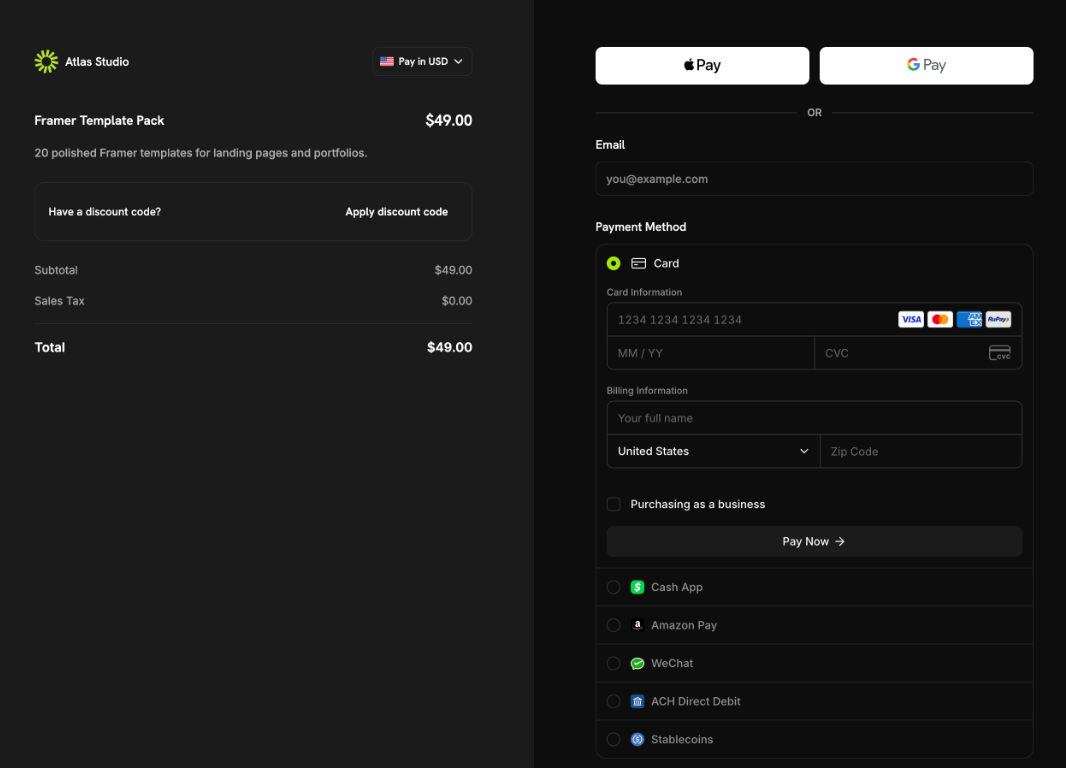Click the Your full name field
Viewport: 1066px width, 768px height.
point(814,418)
